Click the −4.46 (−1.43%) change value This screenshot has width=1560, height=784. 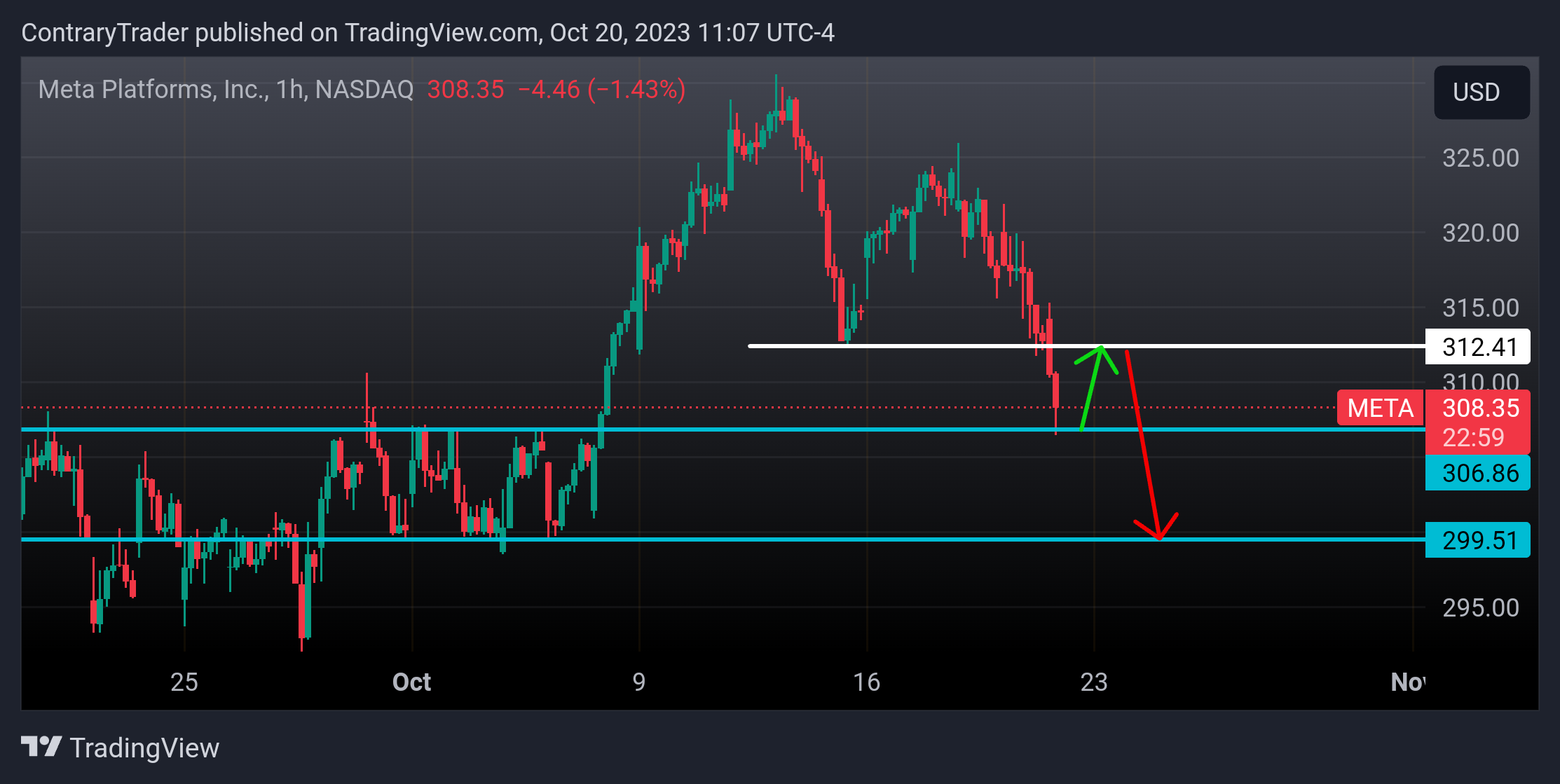pyautogui.click(x=601, y=90)
